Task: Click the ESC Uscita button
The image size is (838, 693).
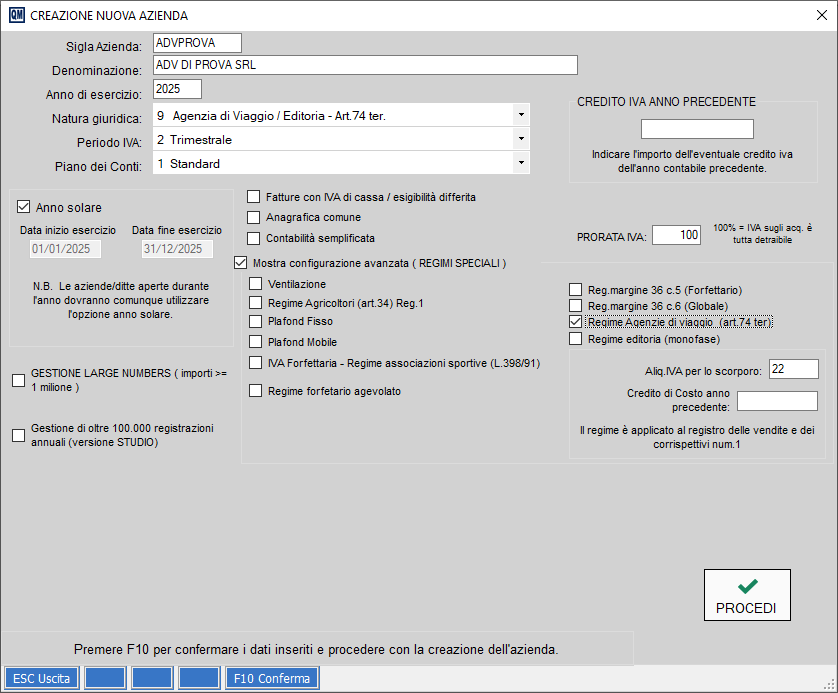Action: pyautogui.click(x=43, y=678)
